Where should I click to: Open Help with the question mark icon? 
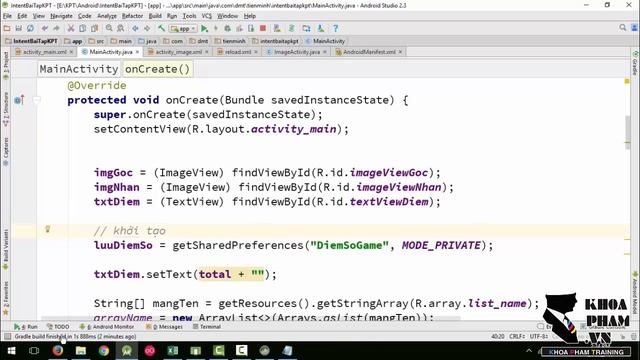click(336, 28)
